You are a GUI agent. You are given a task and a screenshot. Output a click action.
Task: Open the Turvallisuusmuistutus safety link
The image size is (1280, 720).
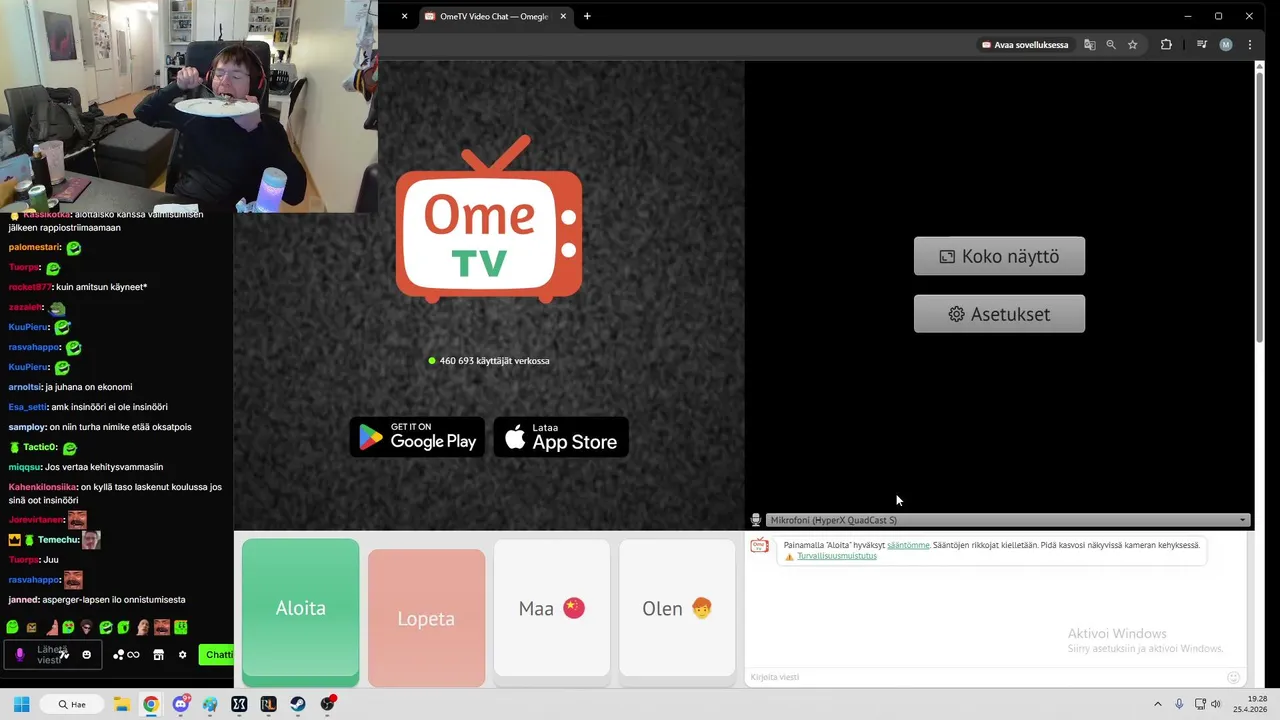(837, 556)
